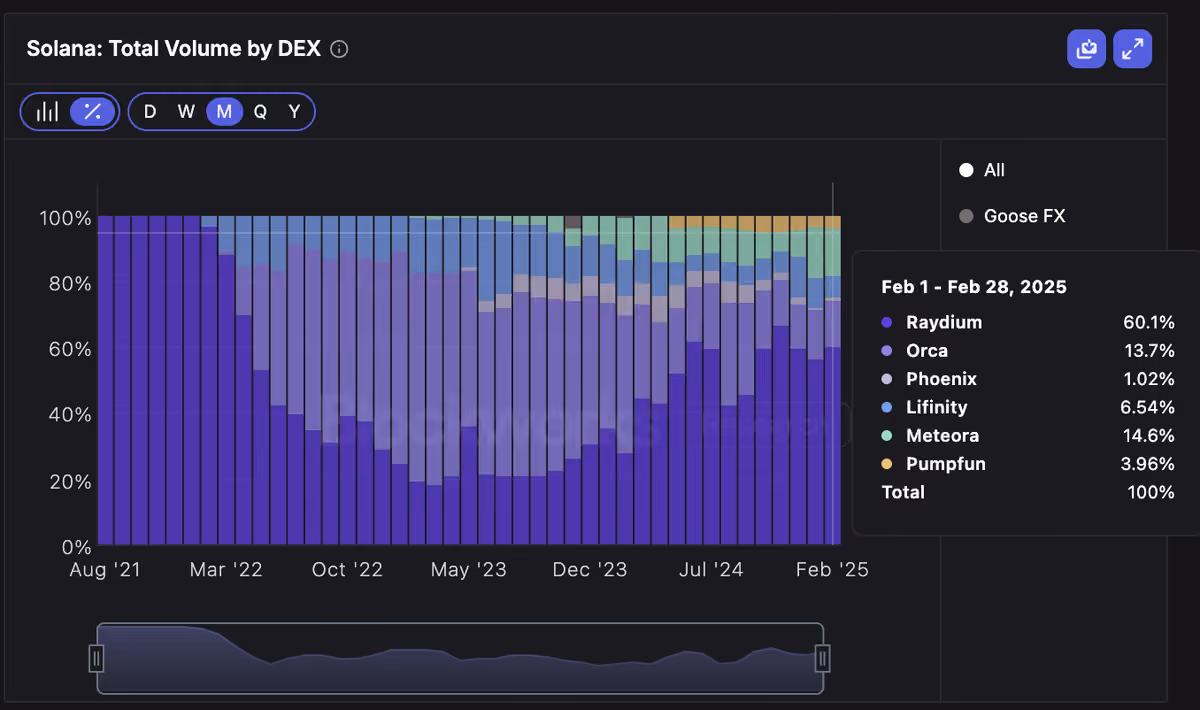Viewport: 1200px width, 710px height.
Task: Click the Oct '22 x-axis label
Action: [347, 570]
